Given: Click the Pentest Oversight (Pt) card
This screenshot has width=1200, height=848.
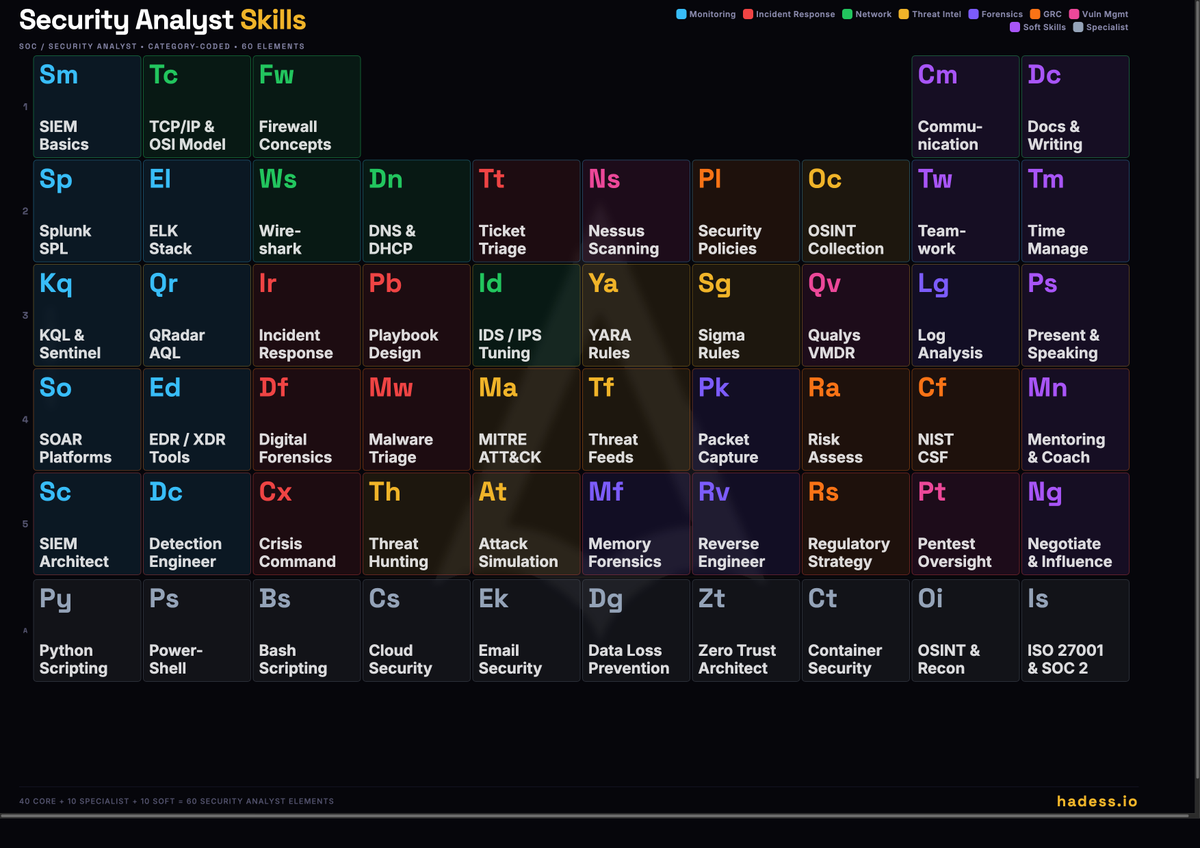Looking at the screenshot, I should tap(966, 523).
